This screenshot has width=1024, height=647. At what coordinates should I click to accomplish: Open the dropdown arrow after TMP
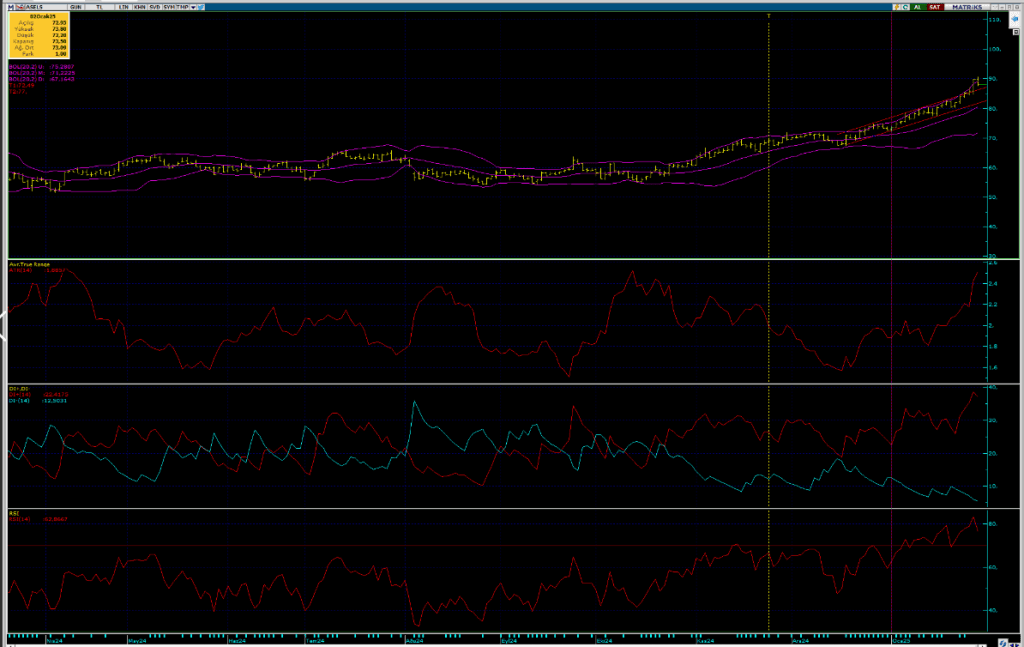pos(193,7)
